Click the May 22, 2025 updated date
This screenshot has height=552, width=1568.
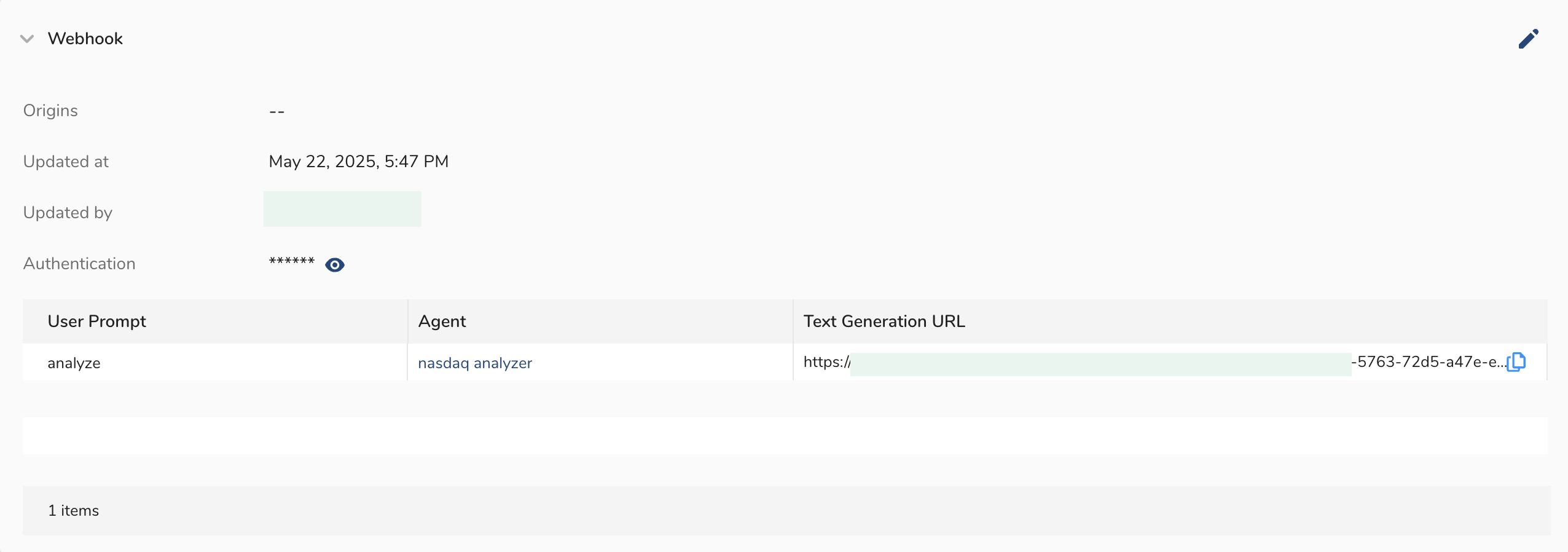358,162
